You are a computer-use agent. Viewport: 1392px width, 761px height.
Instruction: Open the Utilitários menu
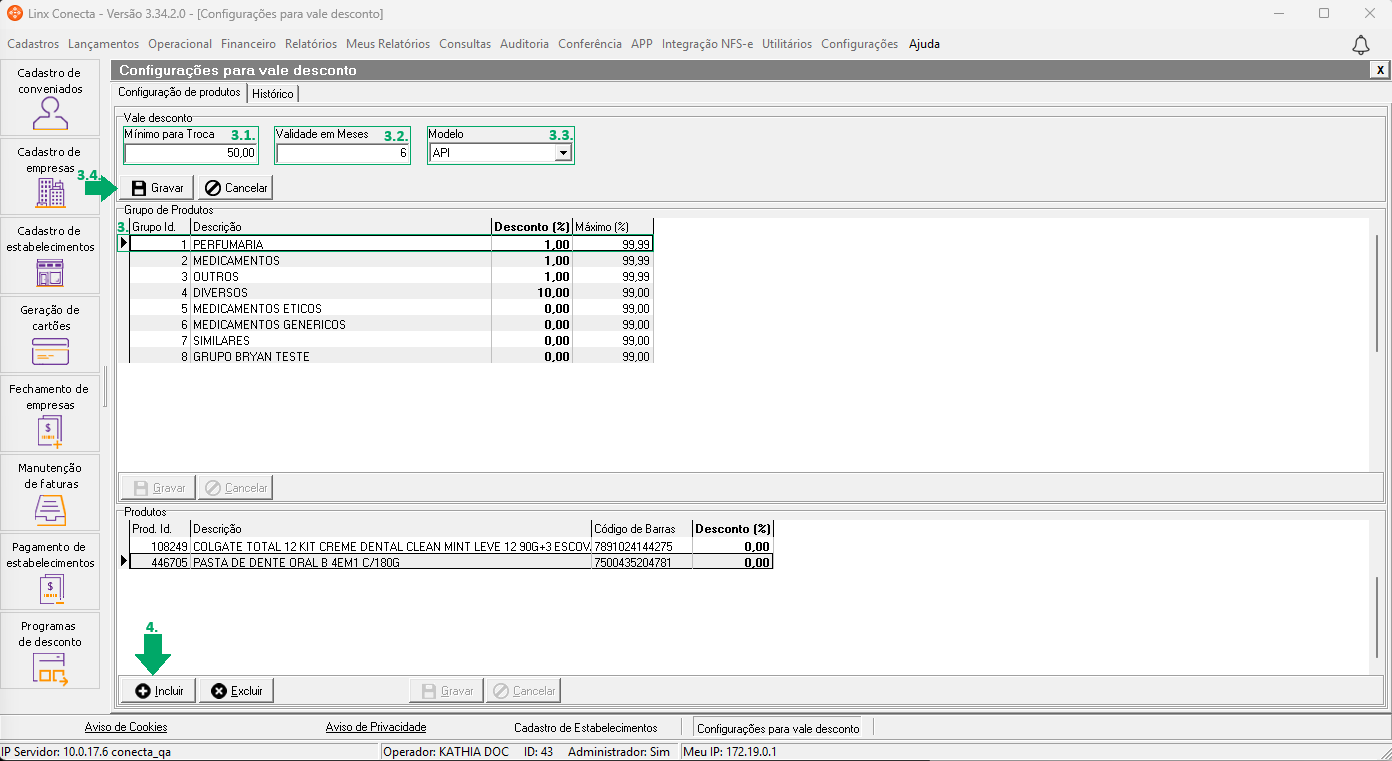click(x=787, y=44)
